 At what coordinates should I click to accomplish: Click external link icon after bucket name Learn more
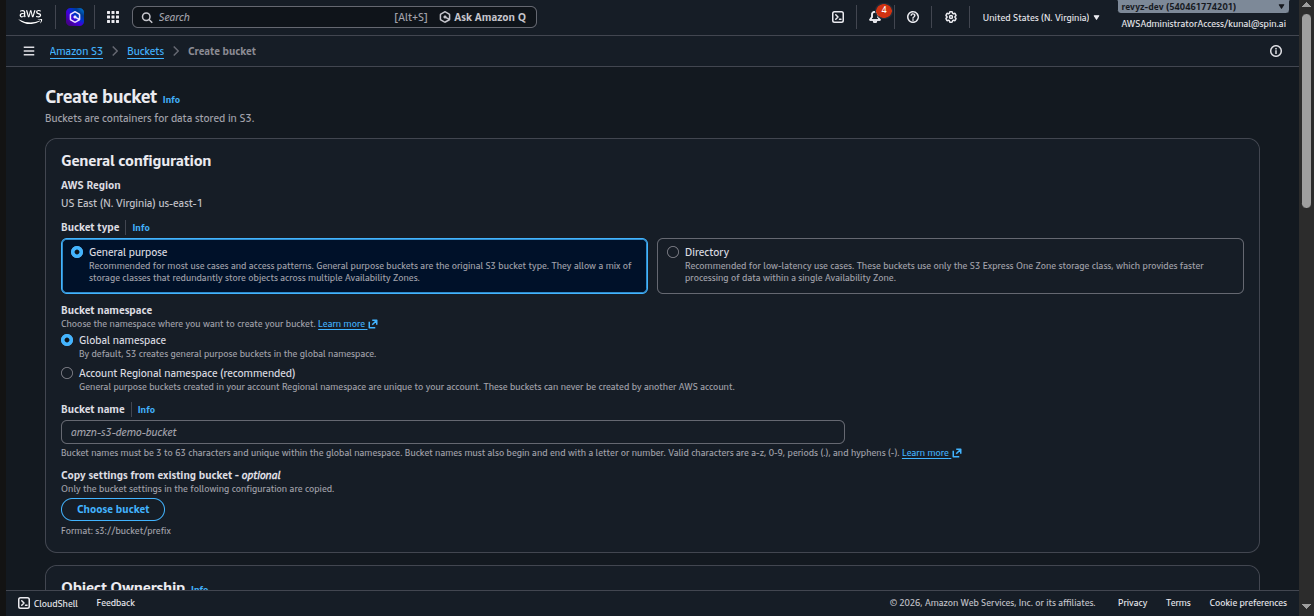(957, 453)
